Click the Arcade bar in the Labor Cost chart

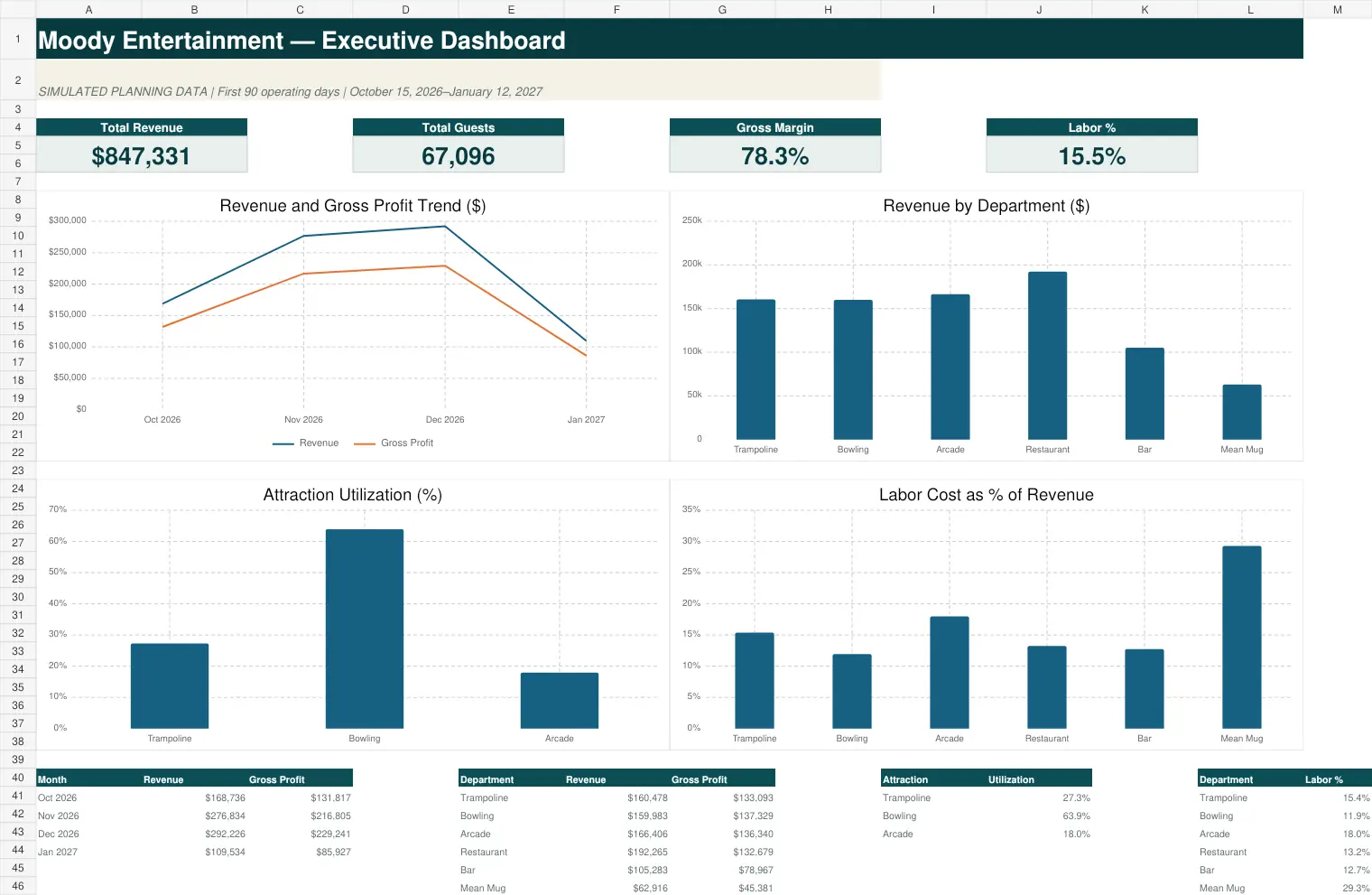[x=950, y=672]
